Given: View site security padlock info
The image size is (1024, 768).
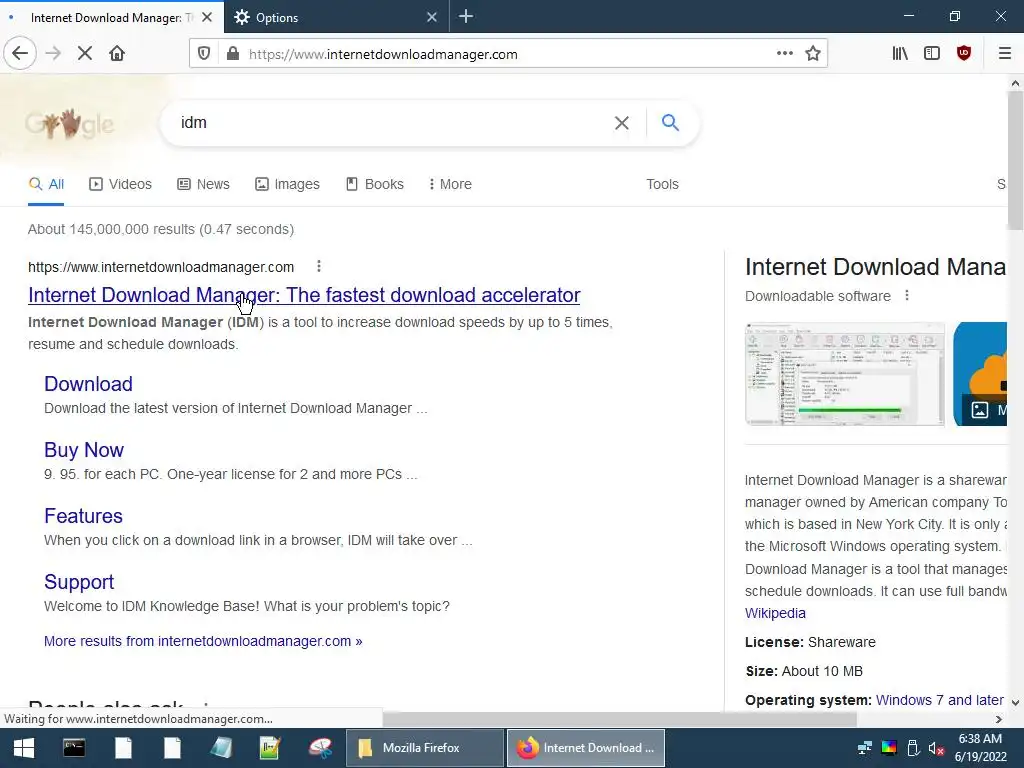Looking at the screenshot, I should click(x=232, y=54).
